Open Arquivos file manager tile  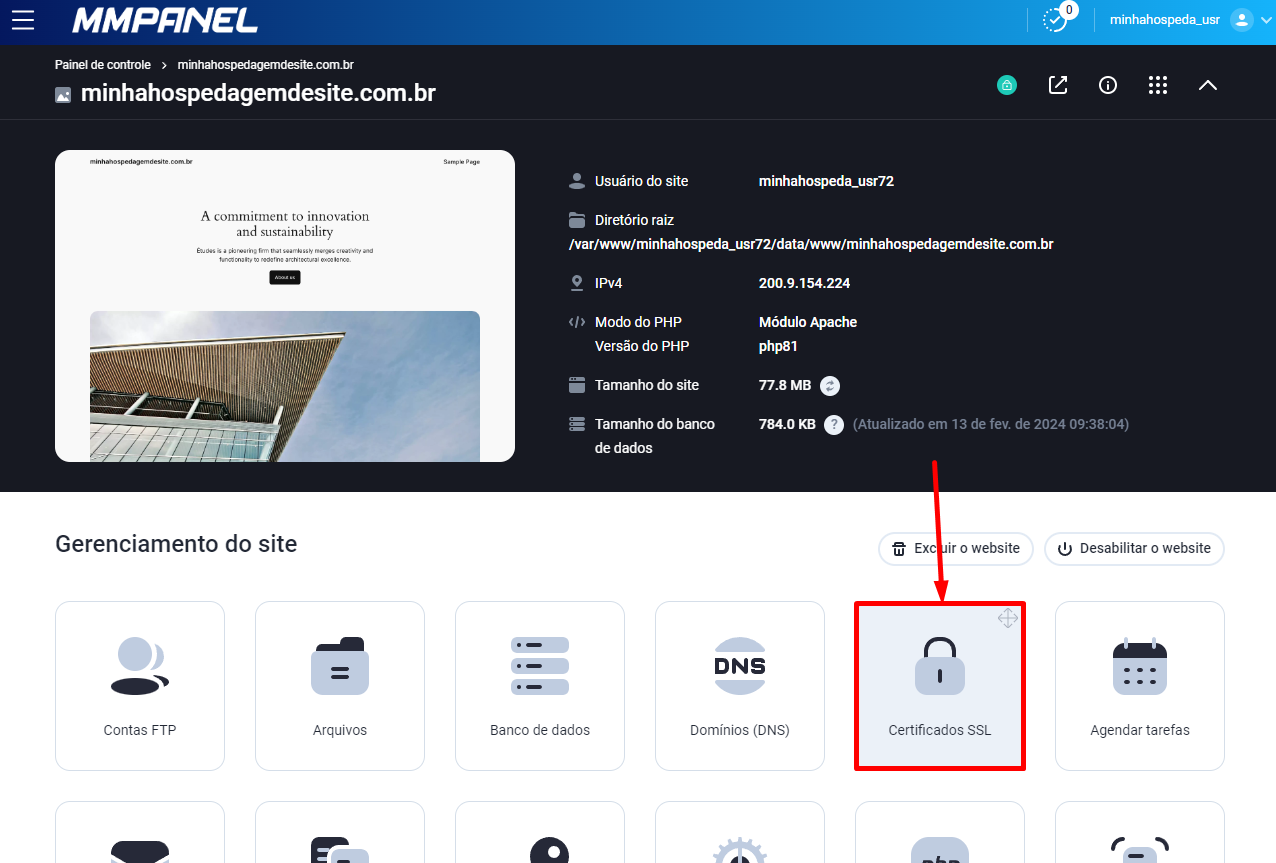coord(340,686)
